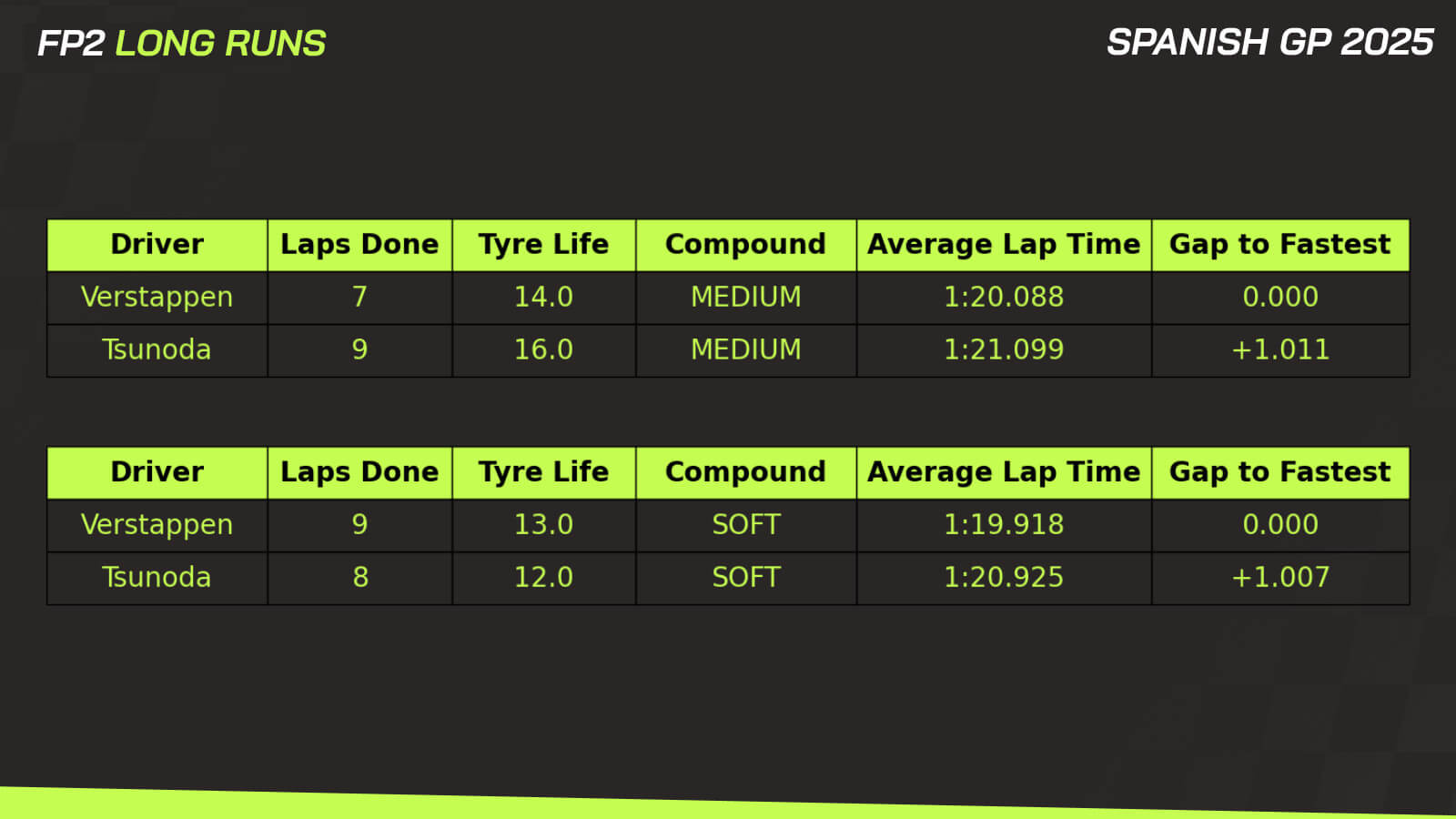1456x819 pixels.
Task: Click the 1:20.088 average lap time
Action: point(1003,298)
